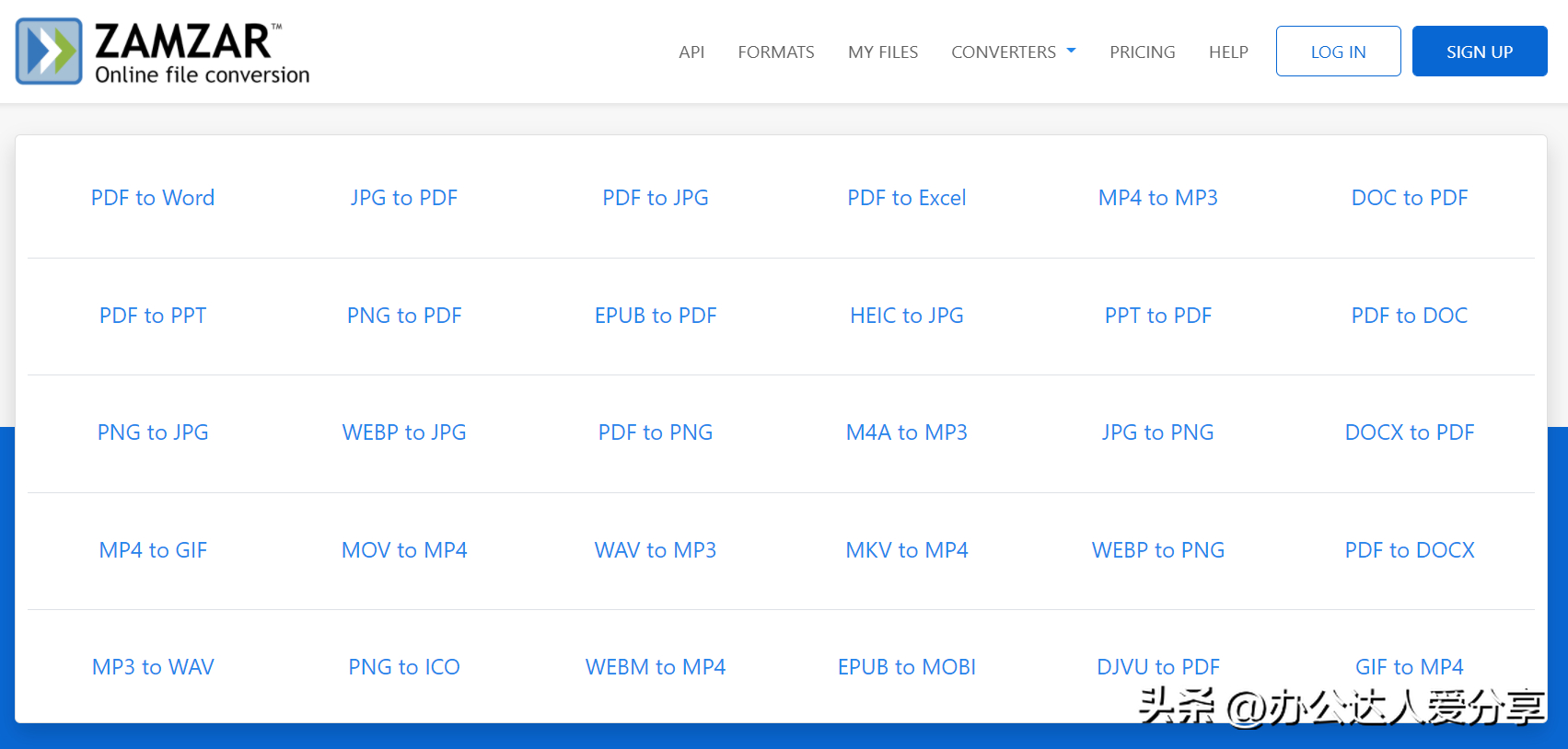Open the Help page
The height and width of the screenshot is (749, 1568).
click(x=1228, y=52)
